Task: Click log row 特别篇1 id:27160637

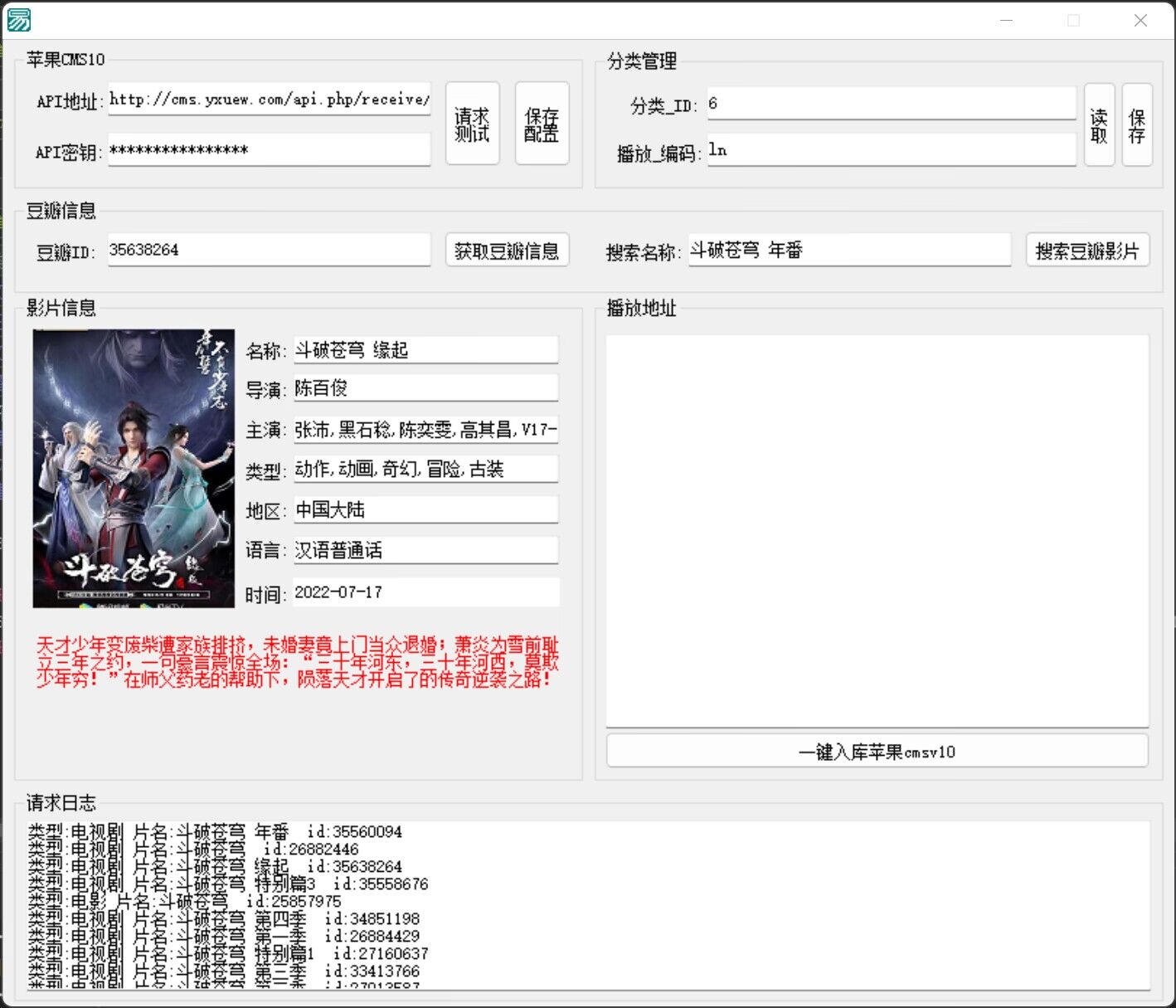Action: coord(229,953)
